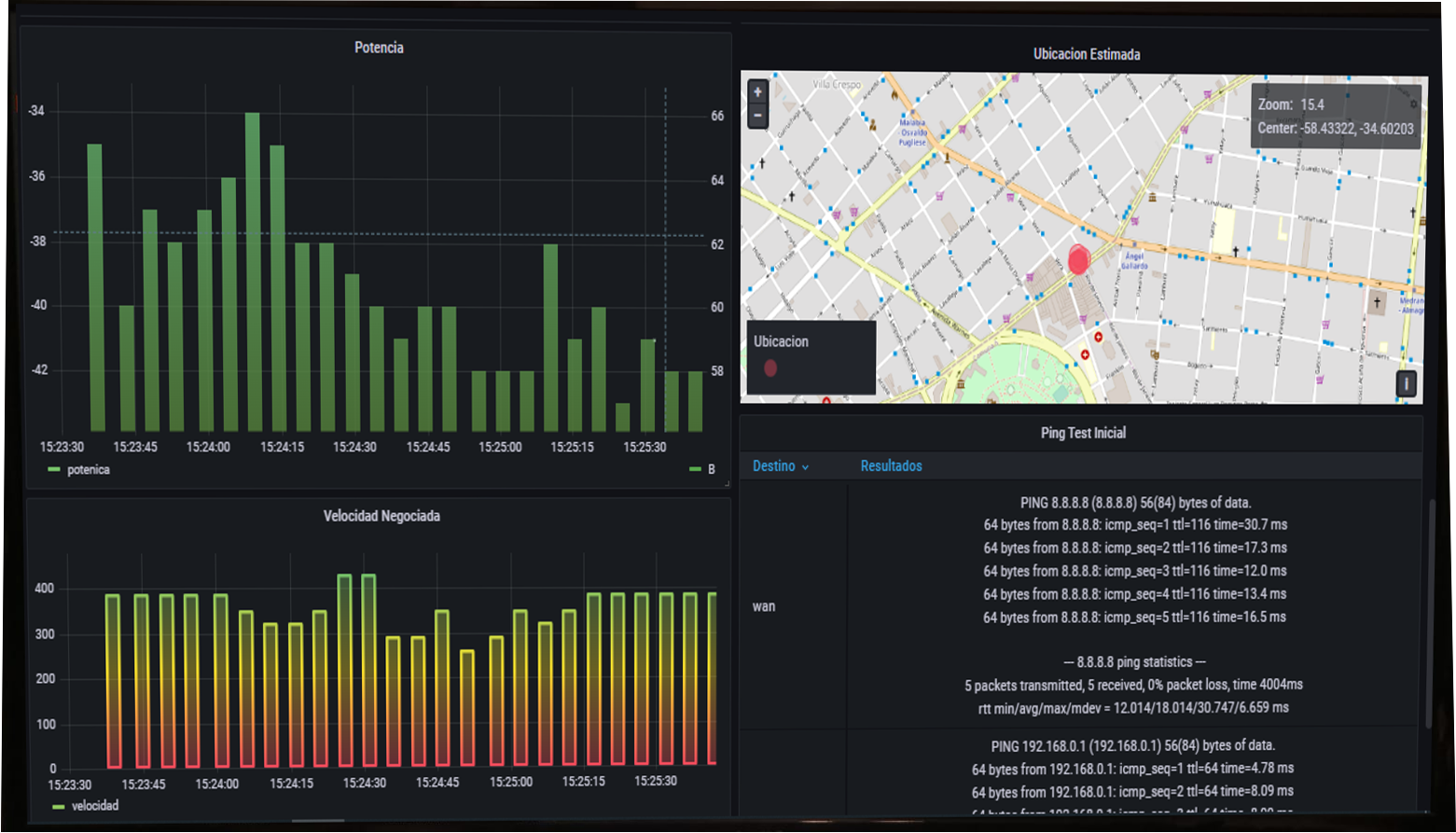Zoom in on the map with plus button
Viewport: 1456px width, 833px height.
click(757, 92)
